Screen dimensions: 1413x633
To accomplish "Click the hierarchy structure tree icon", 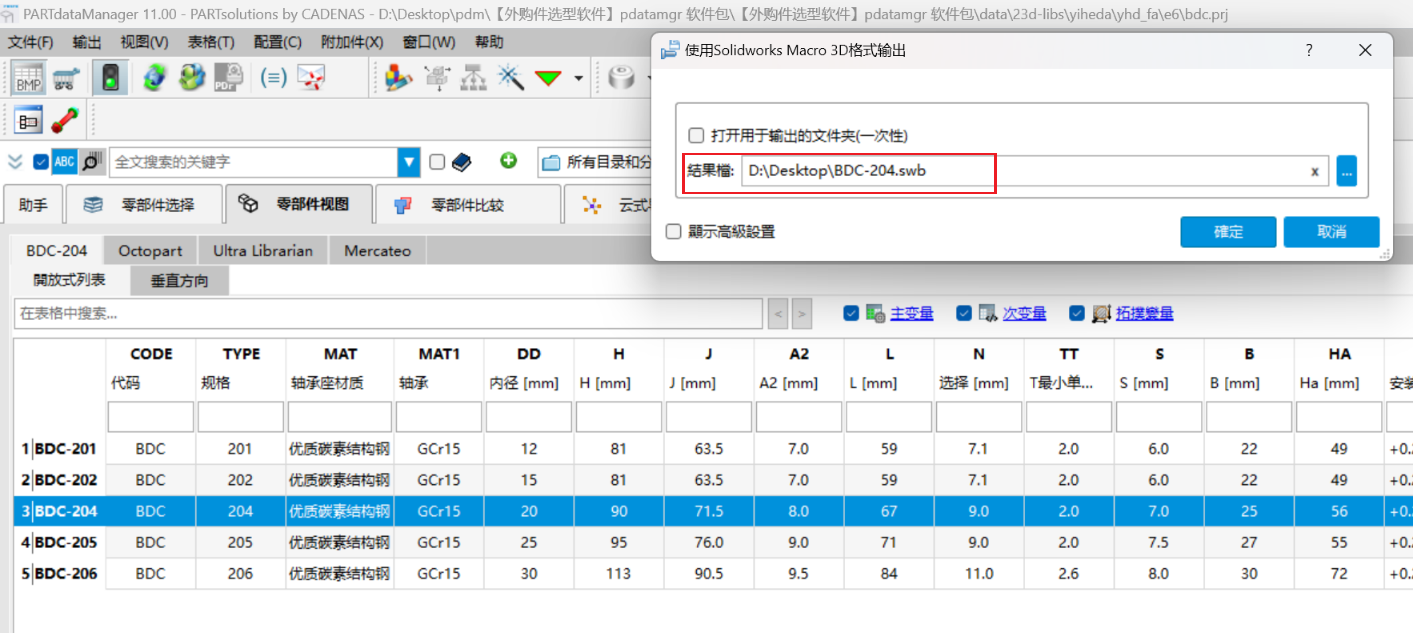I will click(473, 78).
